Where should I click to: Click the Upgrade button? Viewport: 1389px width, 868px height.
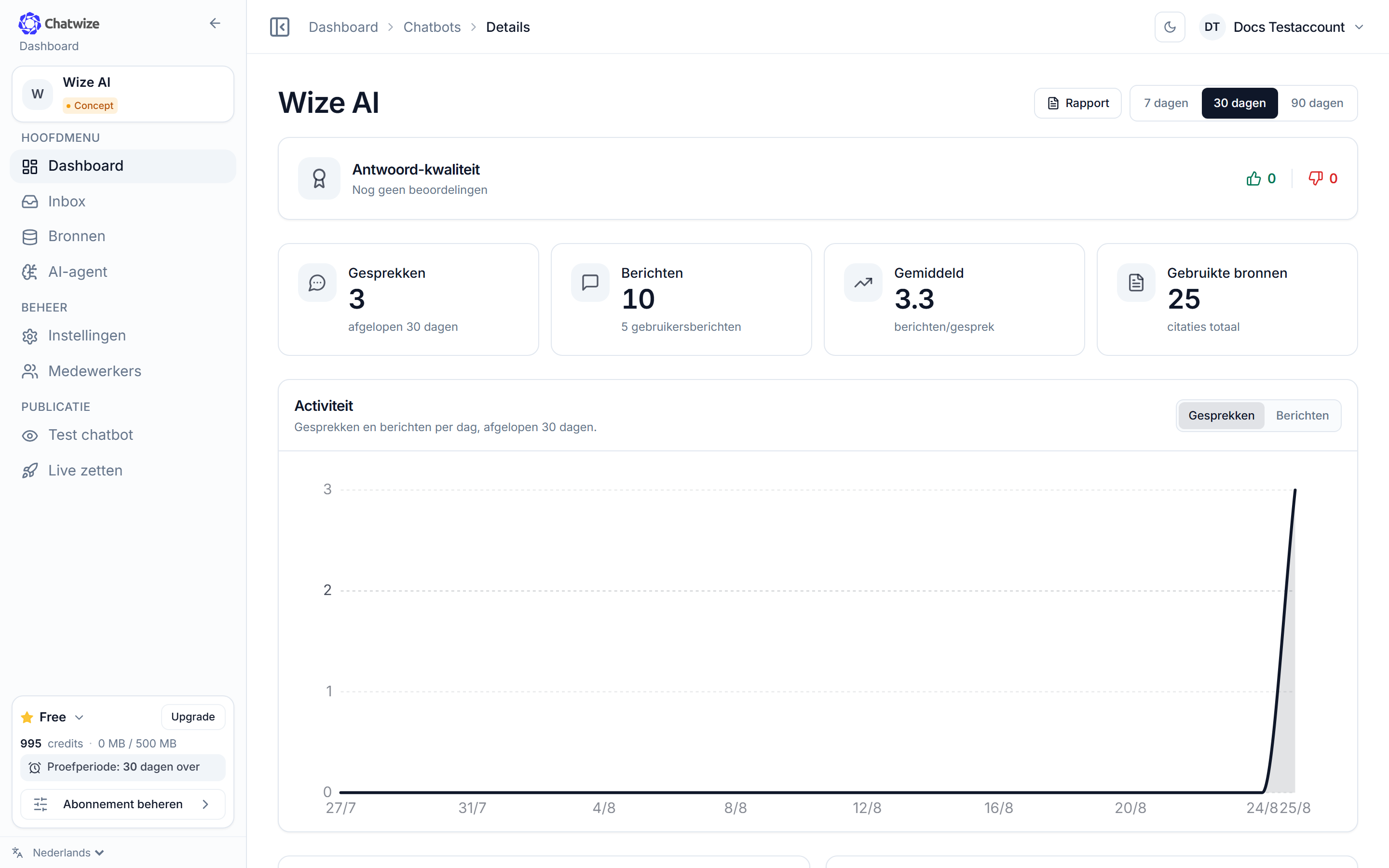(193, 717)
